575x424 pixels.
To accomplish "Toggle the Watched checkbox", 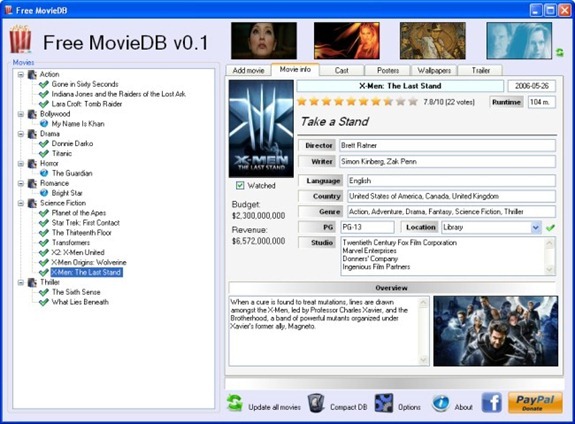I will (240, 185).
